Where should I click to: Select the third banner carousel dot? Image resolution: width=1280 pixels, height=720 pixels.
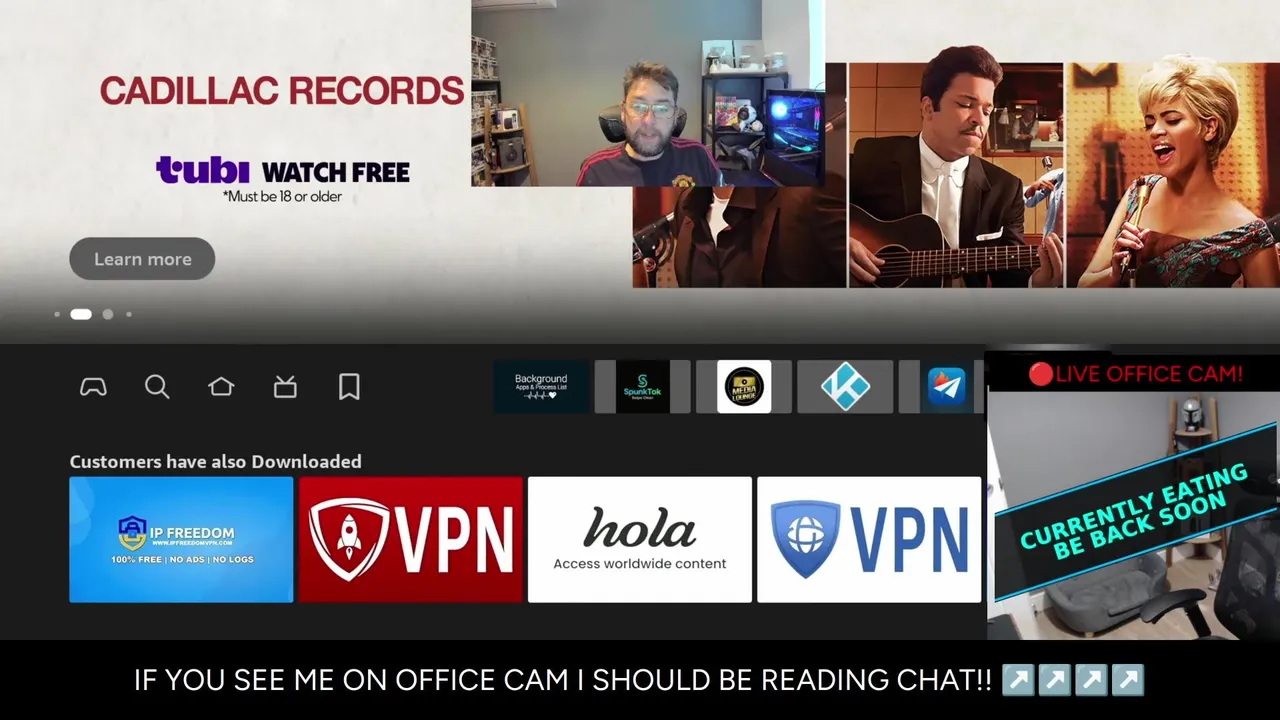click(x=108, y=314)
